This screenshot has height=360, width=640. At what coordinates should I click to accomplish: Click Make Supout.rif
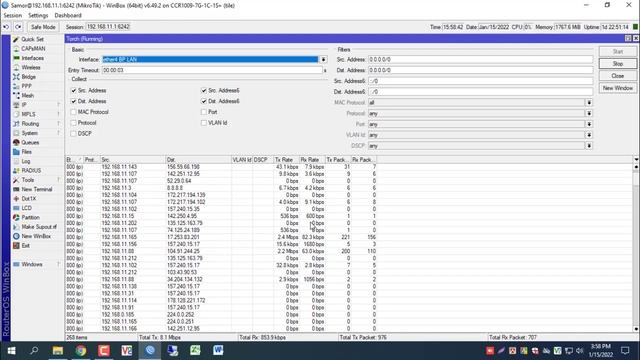39,227
